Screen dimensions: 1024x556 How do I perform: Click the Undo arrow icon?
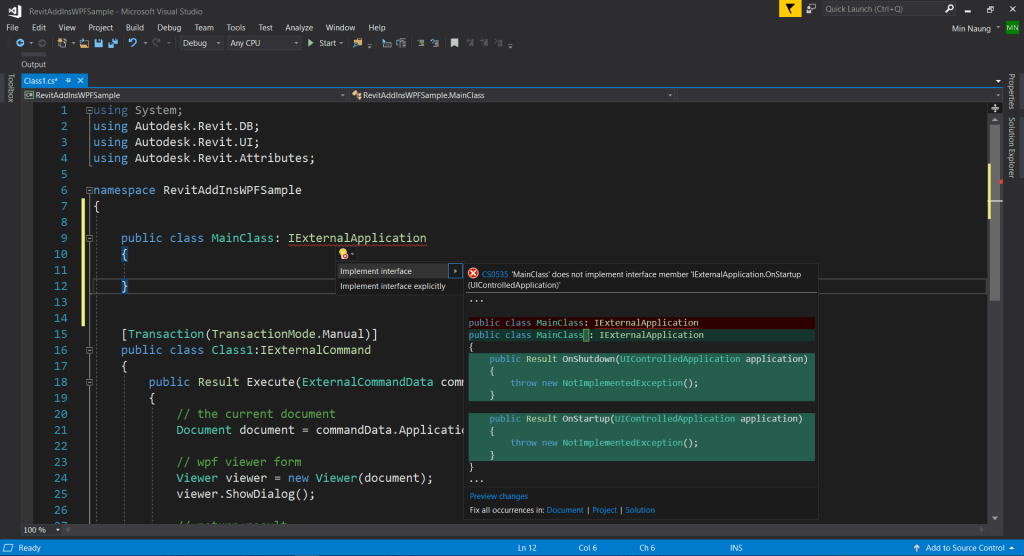click(x=132, y=43)
